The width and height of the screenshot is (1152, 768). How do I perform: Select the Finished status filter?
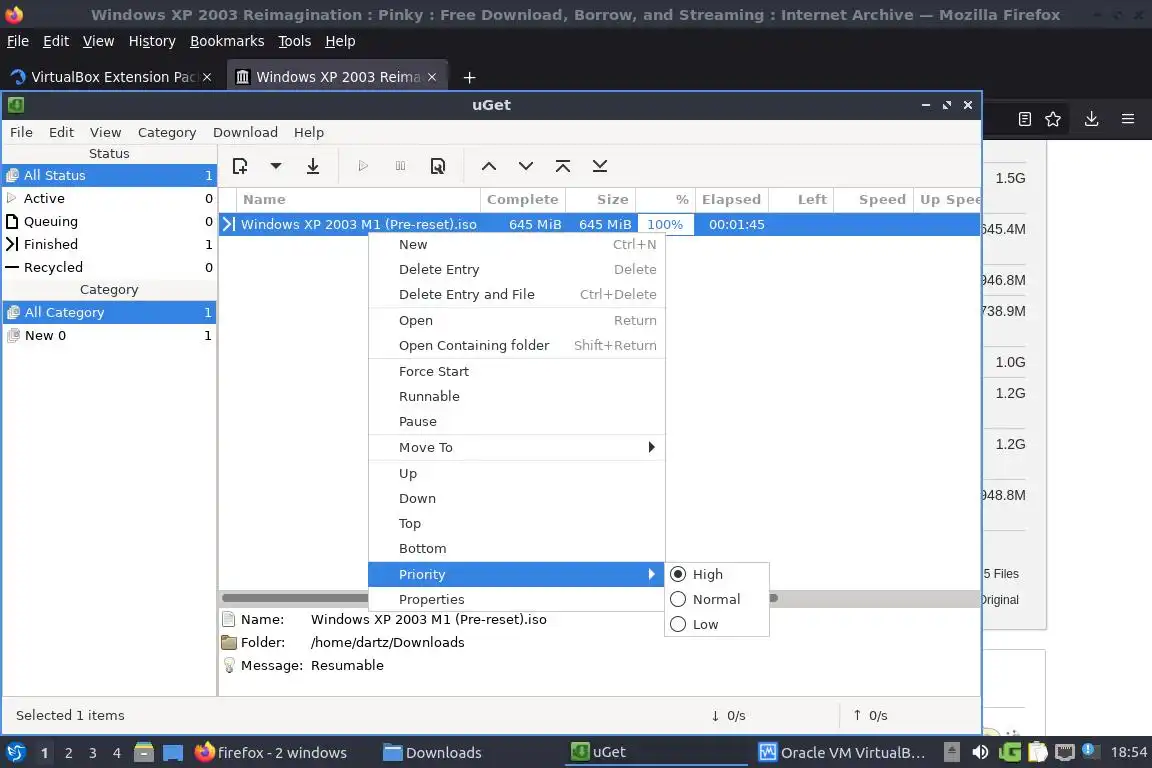click(x=109, y=244)
